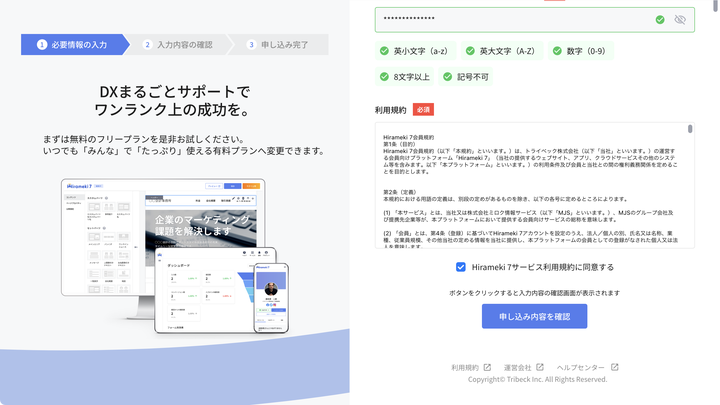
Task: Click the 記号不可 requirement chip
Action: 466,77
